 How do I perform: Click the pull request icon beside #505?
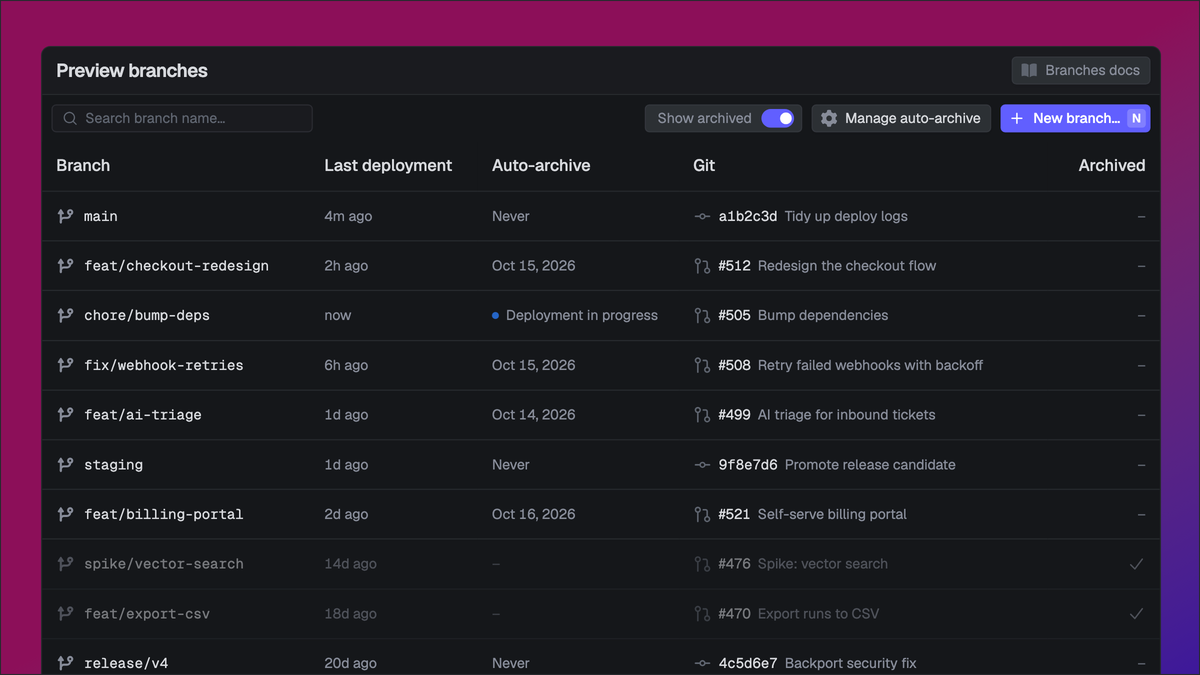point(702,315)
